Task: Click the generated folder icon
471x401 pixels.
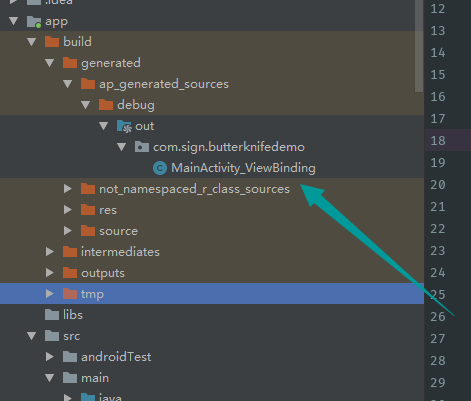Action: tap(70, 63)
